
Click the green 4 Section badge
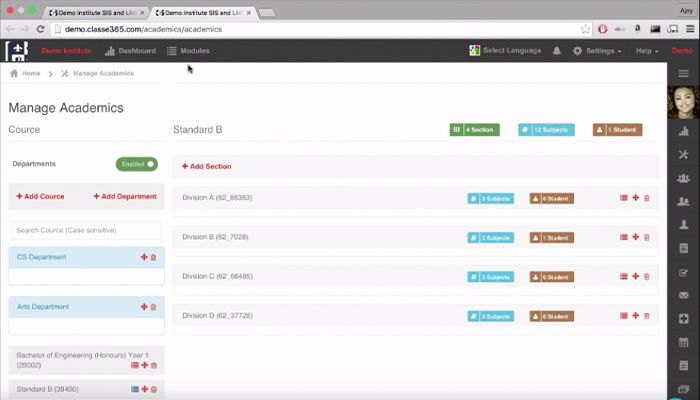pos(475,130)
